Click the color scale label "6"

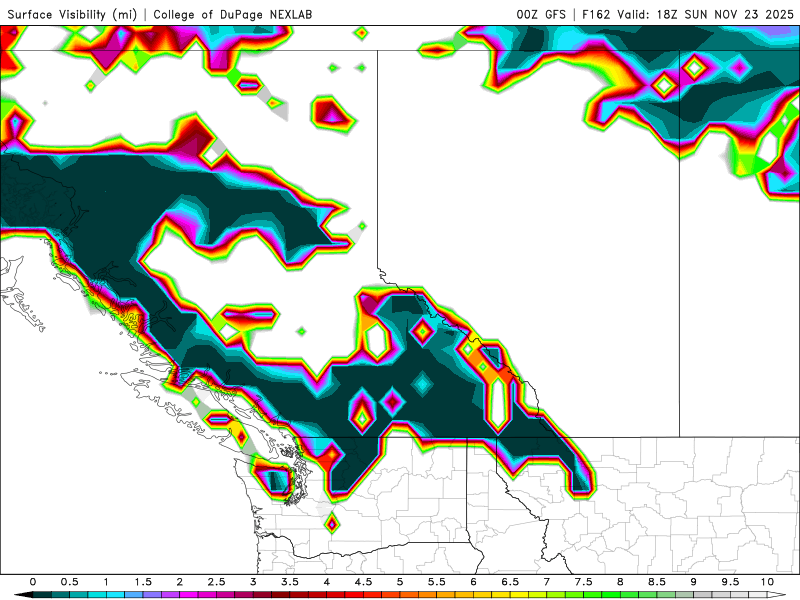pyautogui.click(x=473, y=582)
